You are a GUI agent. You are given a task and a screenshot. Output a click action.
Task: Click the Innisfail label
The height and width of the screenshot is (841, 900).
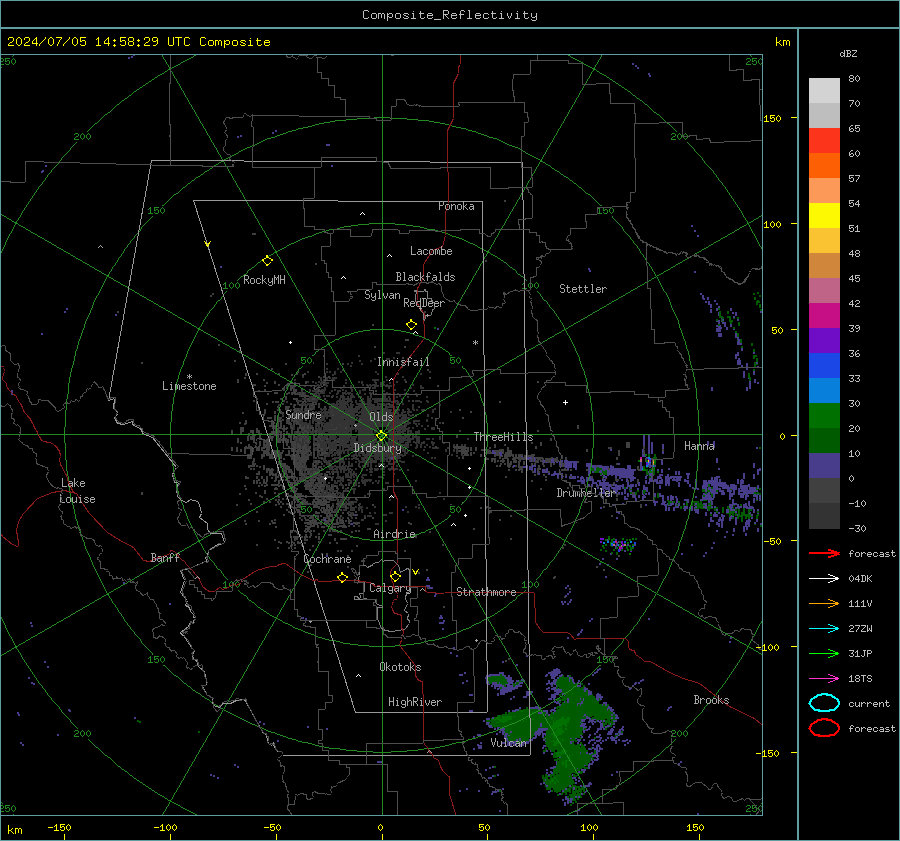tap(403, 362)
